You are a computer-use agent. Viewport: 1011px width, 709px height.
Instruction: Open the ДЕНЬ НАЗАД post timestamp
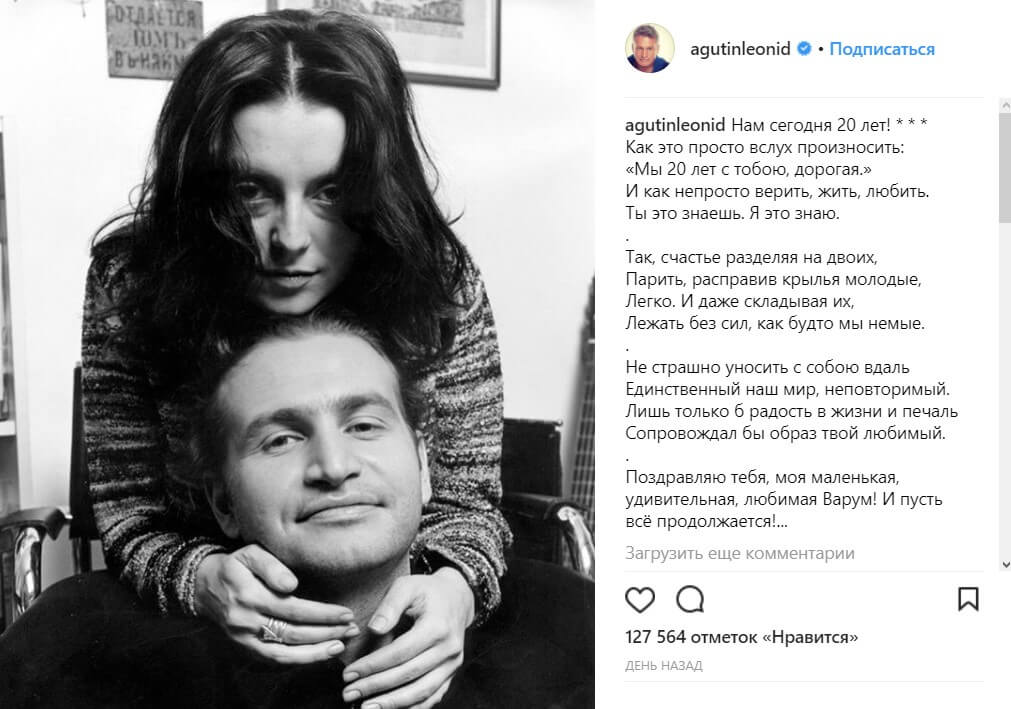pyautogui.click(x=663, y=666)
